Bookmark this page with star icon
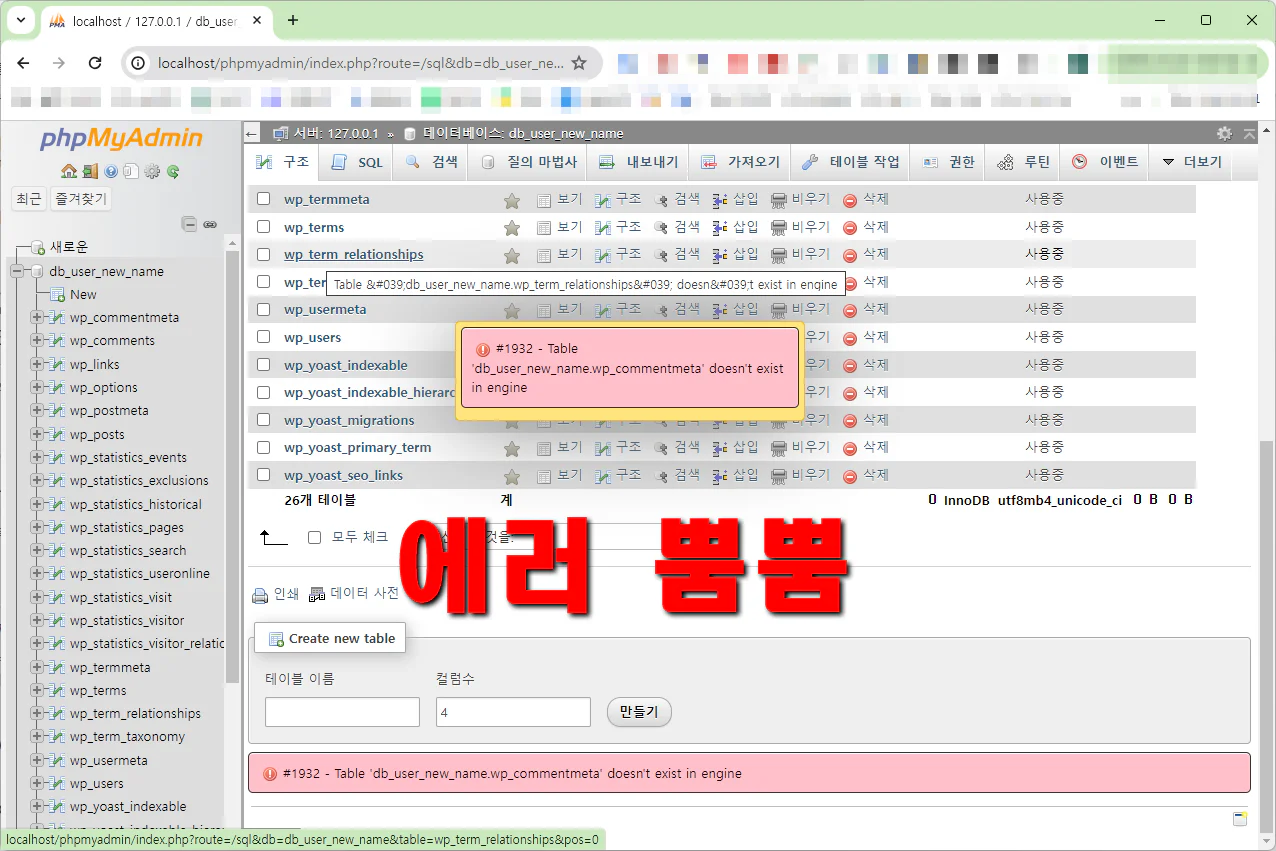 578,63
